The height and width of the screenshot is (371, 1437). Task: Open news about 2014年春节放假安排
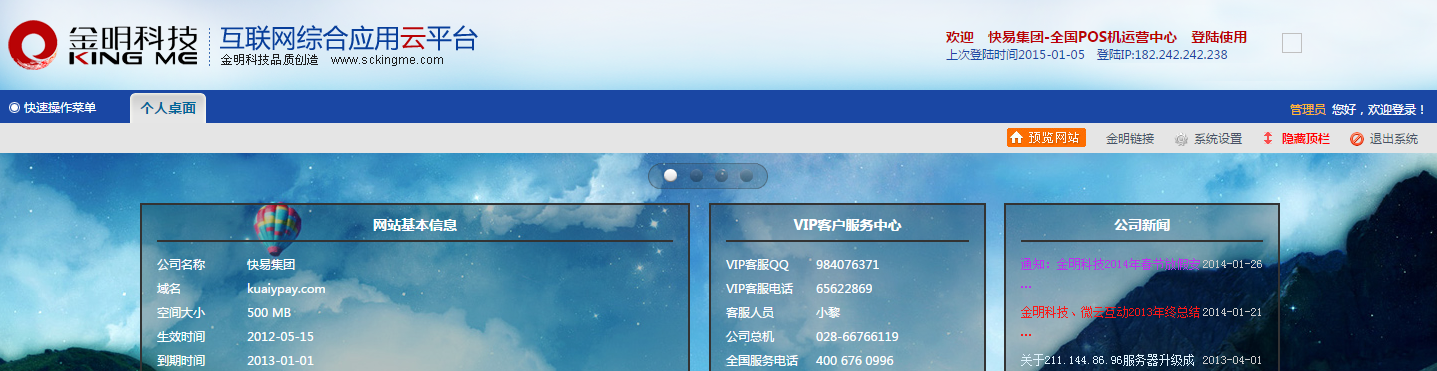point(1110,264)
